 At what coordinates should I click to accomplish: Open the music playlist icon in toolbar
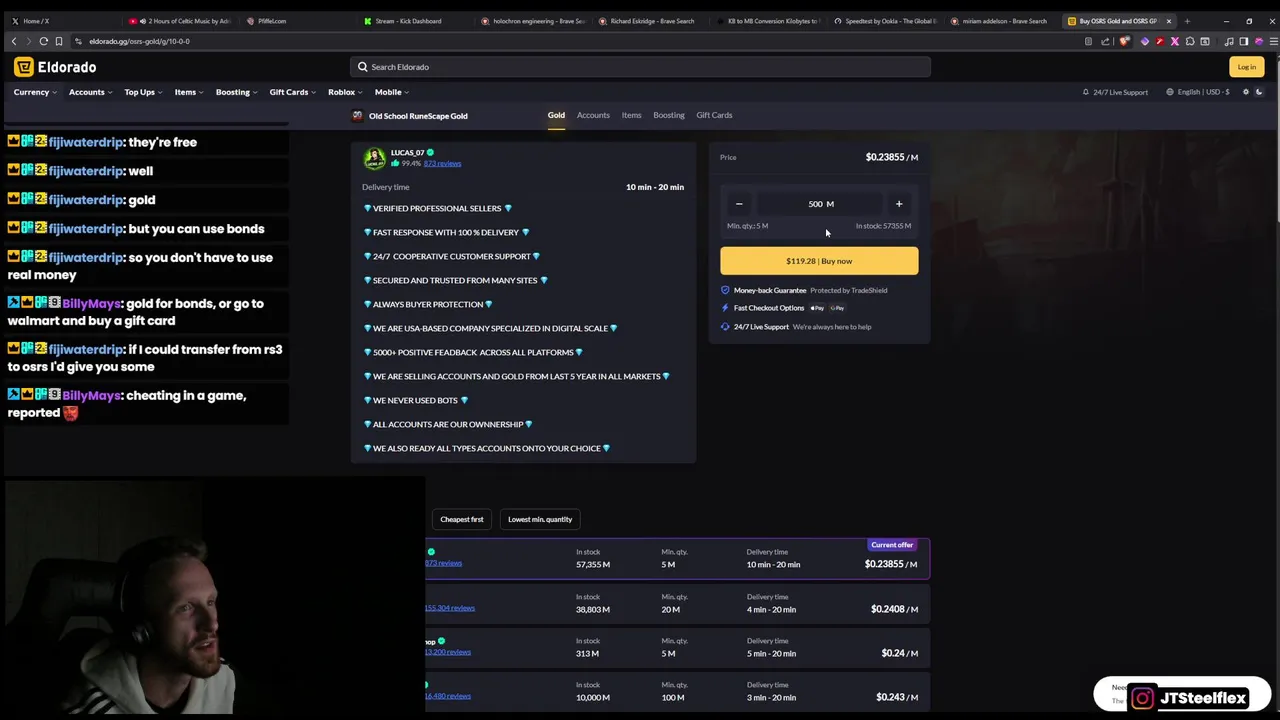[1229, 41]
